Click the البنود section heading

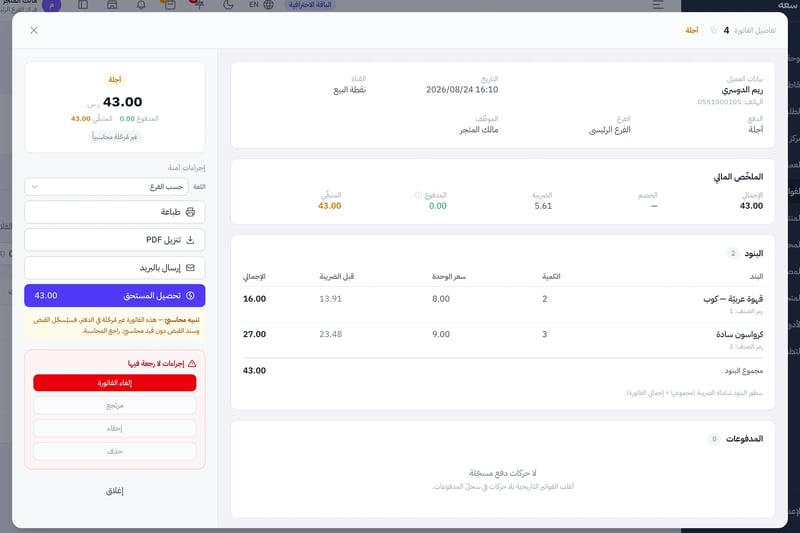[x=754, y=253]
